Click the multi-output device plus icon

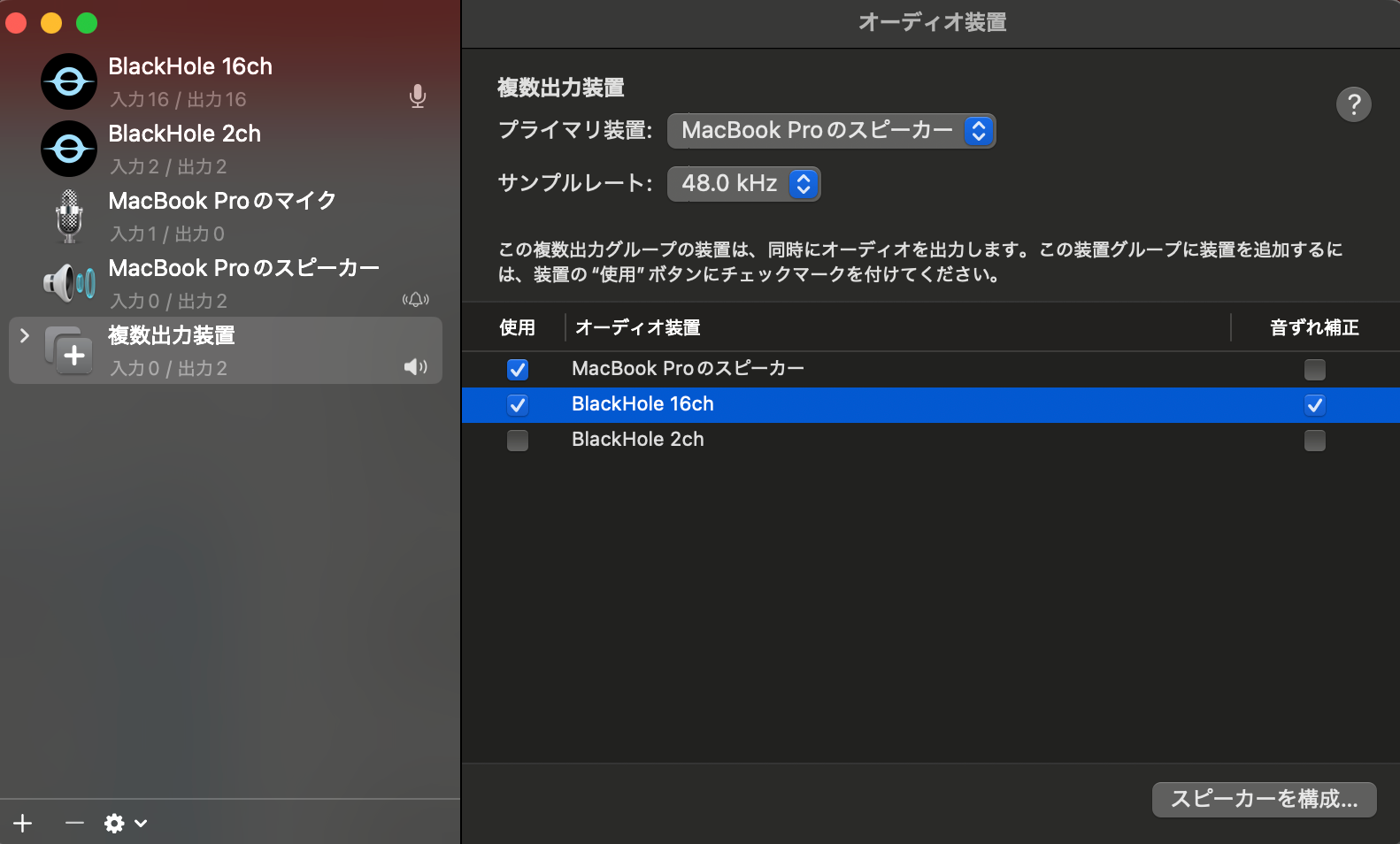[x=69, y=350]
